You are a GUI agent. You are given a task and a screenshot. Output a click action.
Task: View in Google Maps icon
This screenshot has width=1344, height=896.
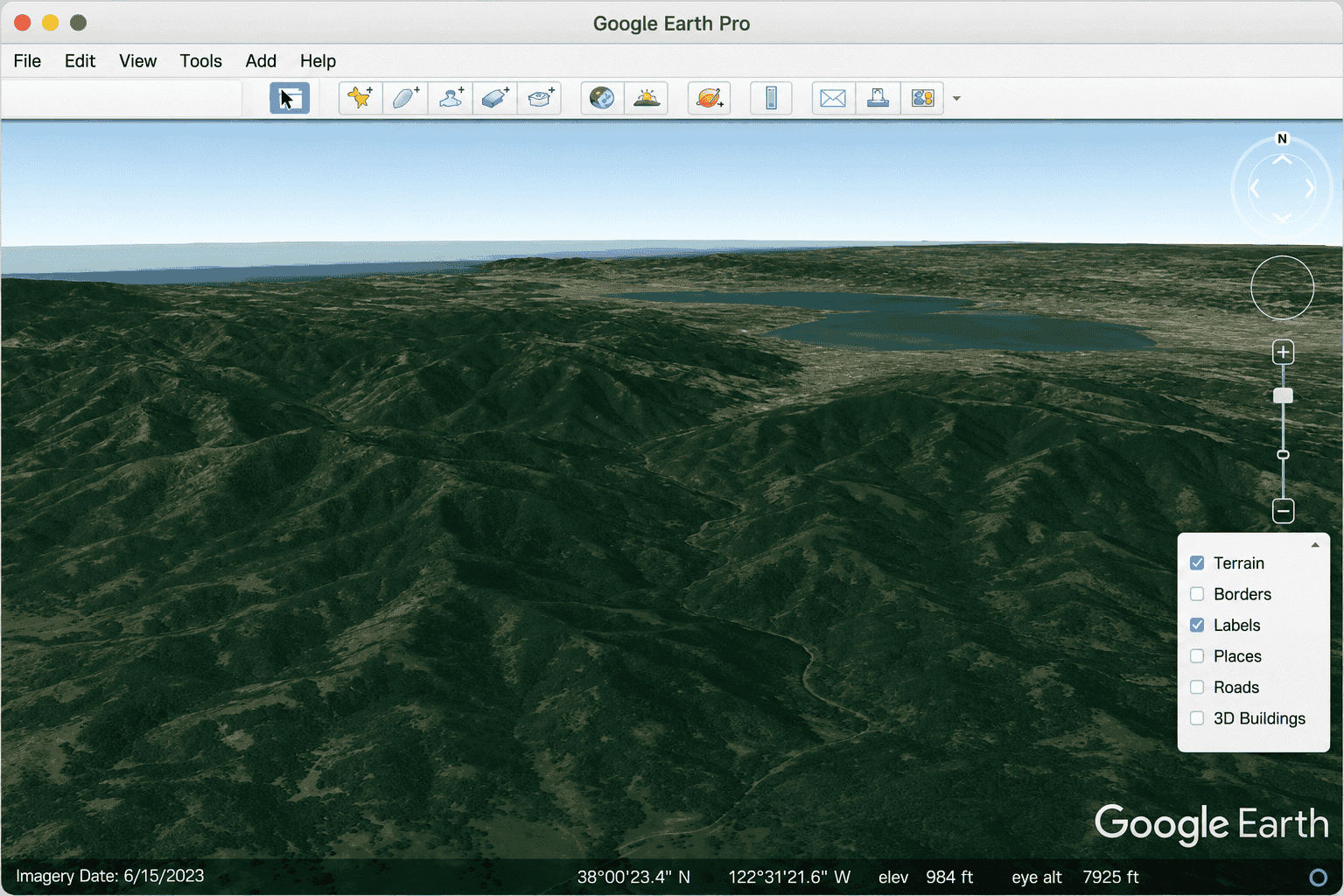pyautogui.click(x=922, y=98)
